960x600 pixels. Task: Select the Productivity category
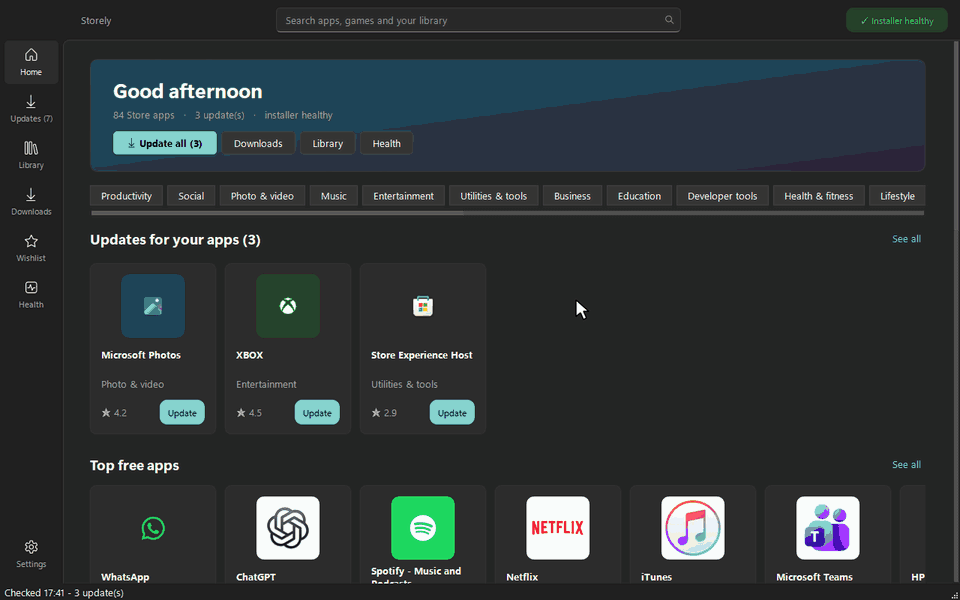coord(126,196)
